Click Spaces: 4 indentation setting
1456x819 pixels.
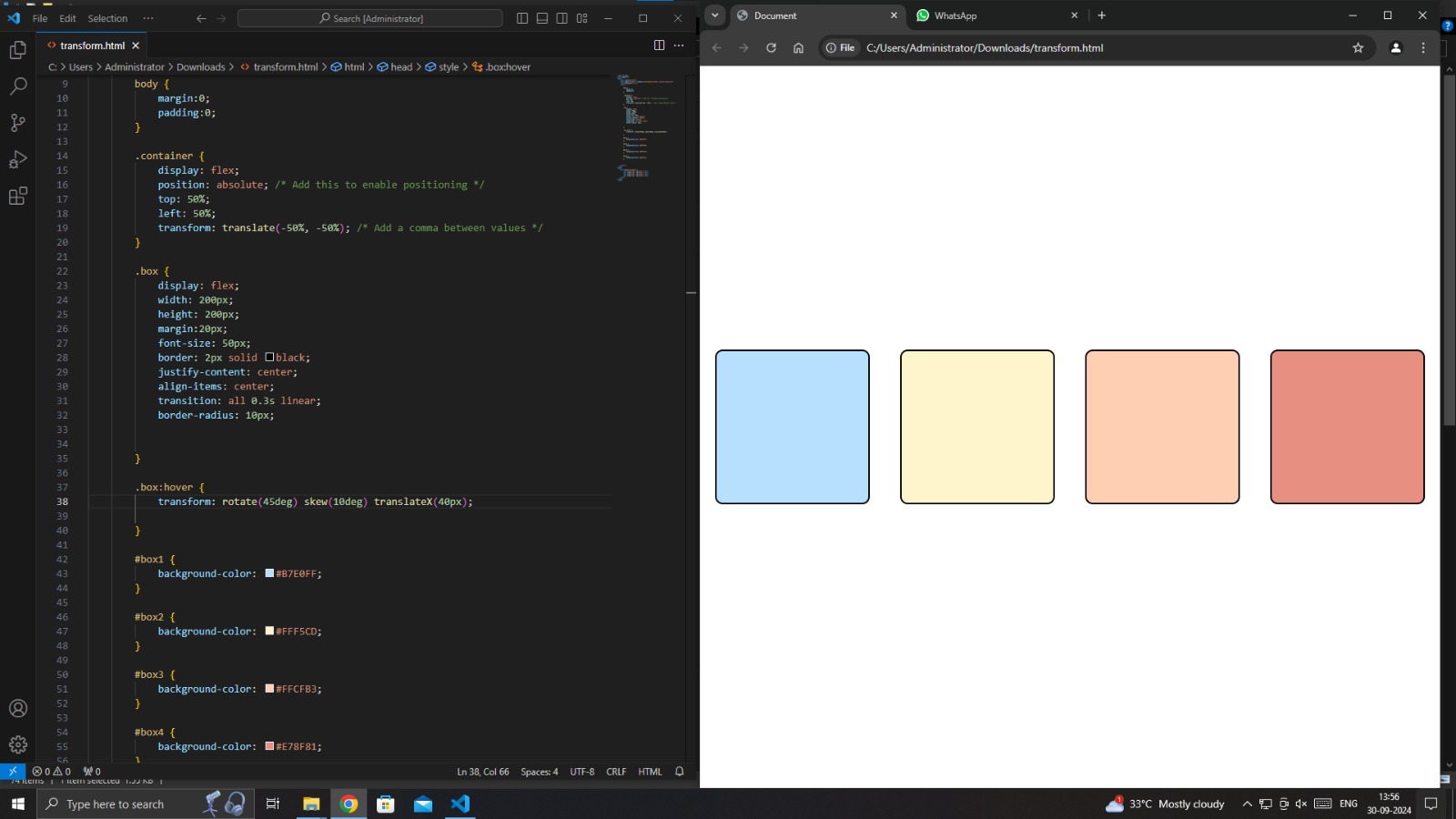[540, 772]
